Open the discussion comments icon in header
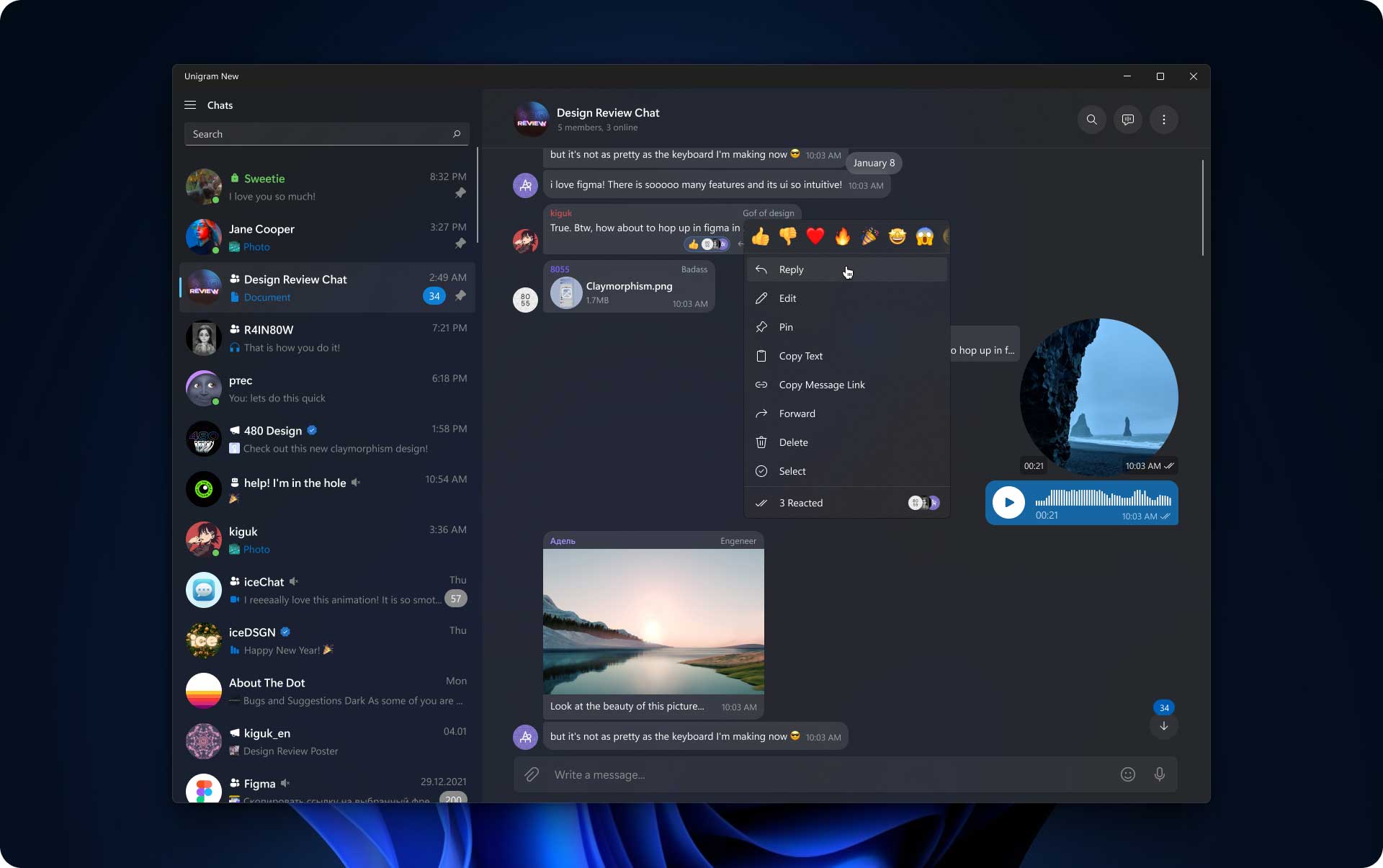This screenshot has height=868, width=1383. coord(1127,120)
